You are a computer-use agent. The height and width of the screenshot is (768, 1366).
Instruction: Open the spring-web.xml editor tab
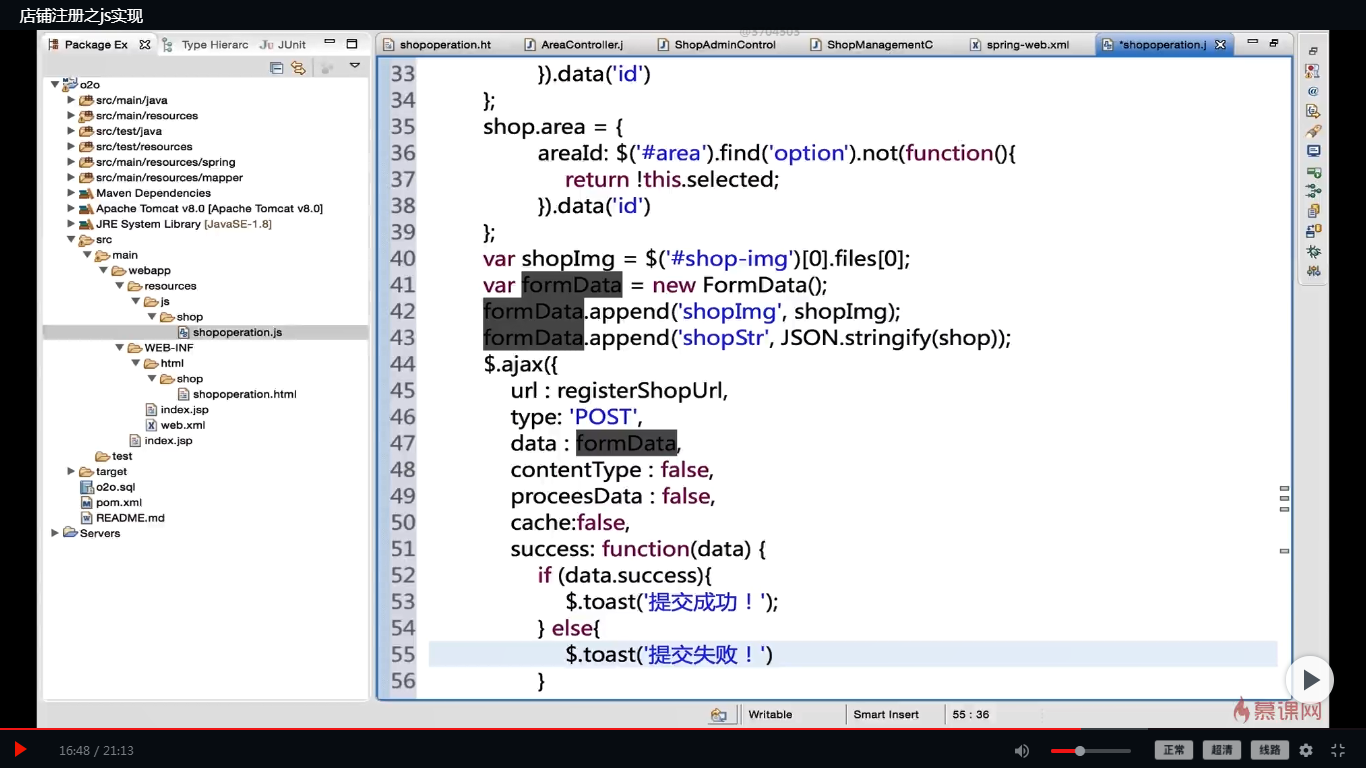coord(1019,45)
